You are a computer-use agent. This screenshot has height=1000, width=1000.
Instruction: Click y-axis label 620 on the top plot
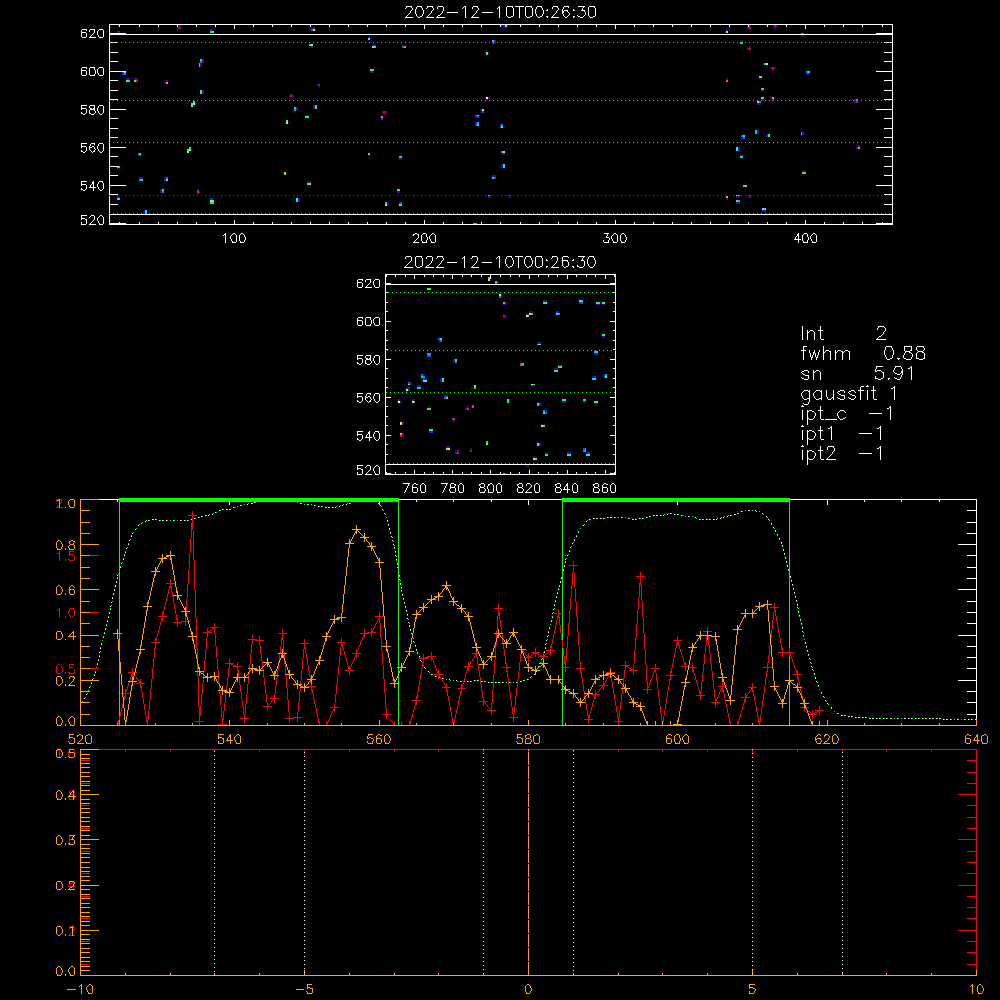click(92, 33)
